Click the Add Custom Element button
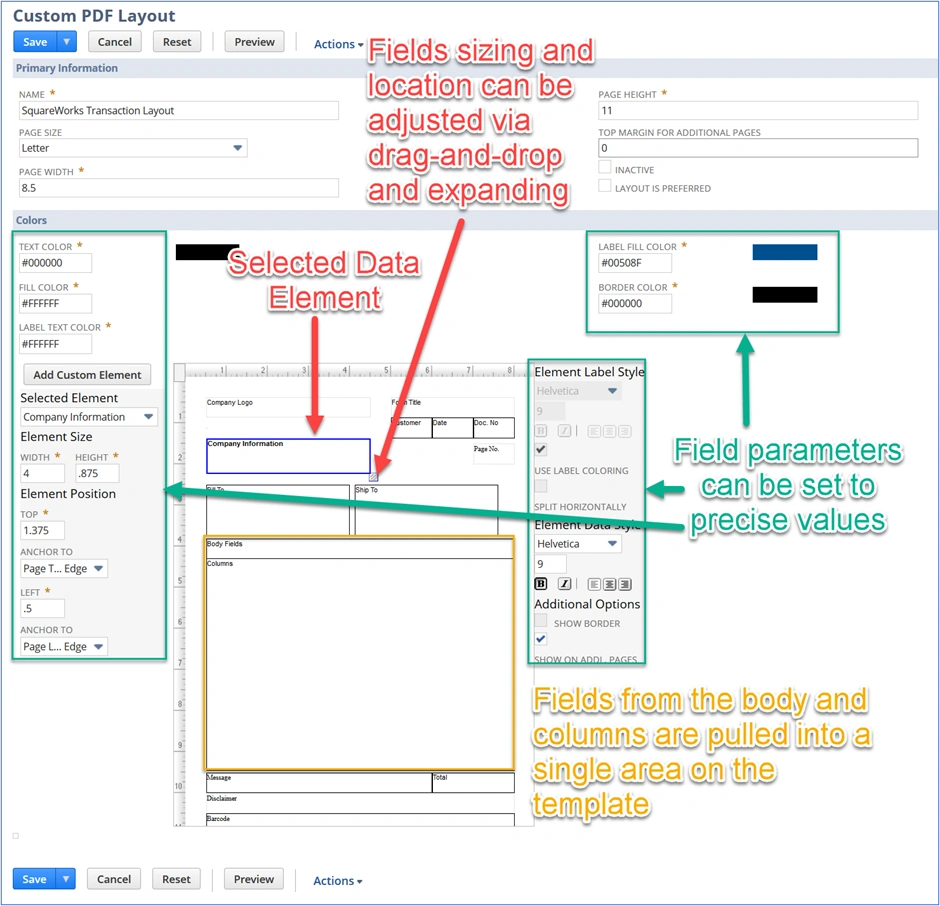This screenshot has width=940, height=906. [87, 375]
